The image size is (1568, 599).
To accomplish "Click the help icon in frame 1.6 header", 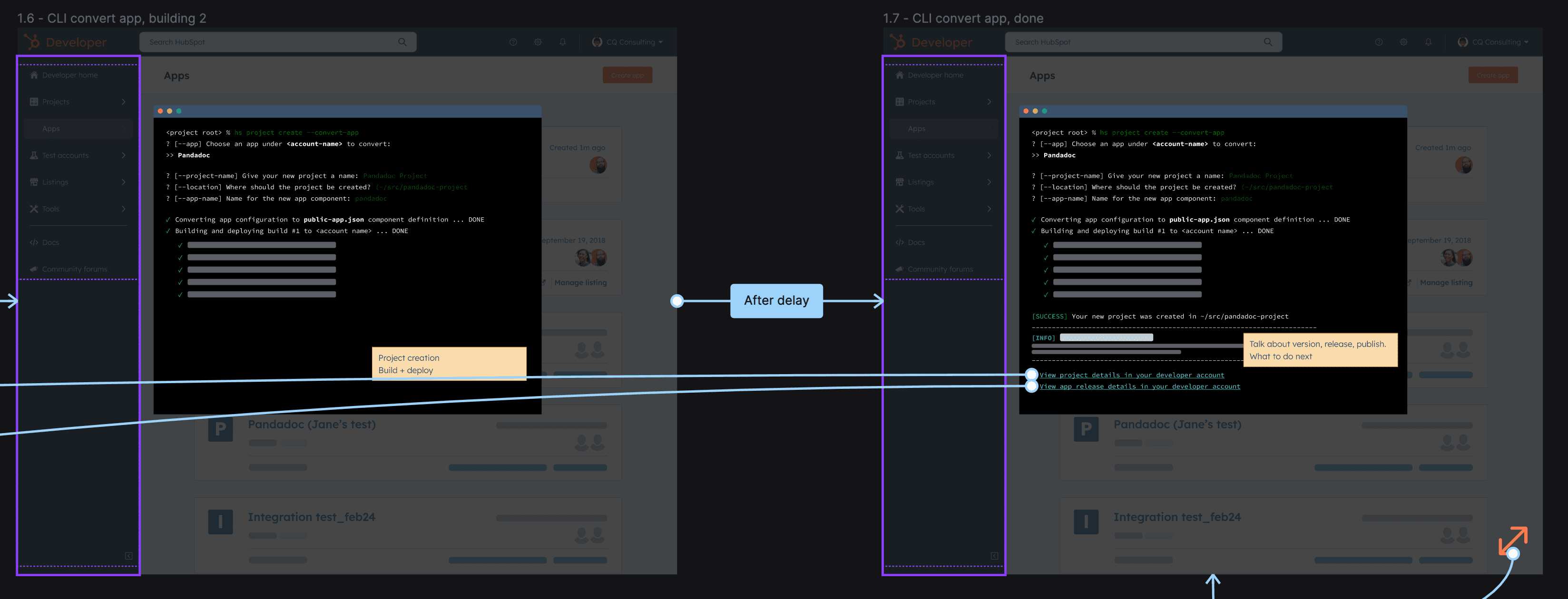I will tap(513, 42).
